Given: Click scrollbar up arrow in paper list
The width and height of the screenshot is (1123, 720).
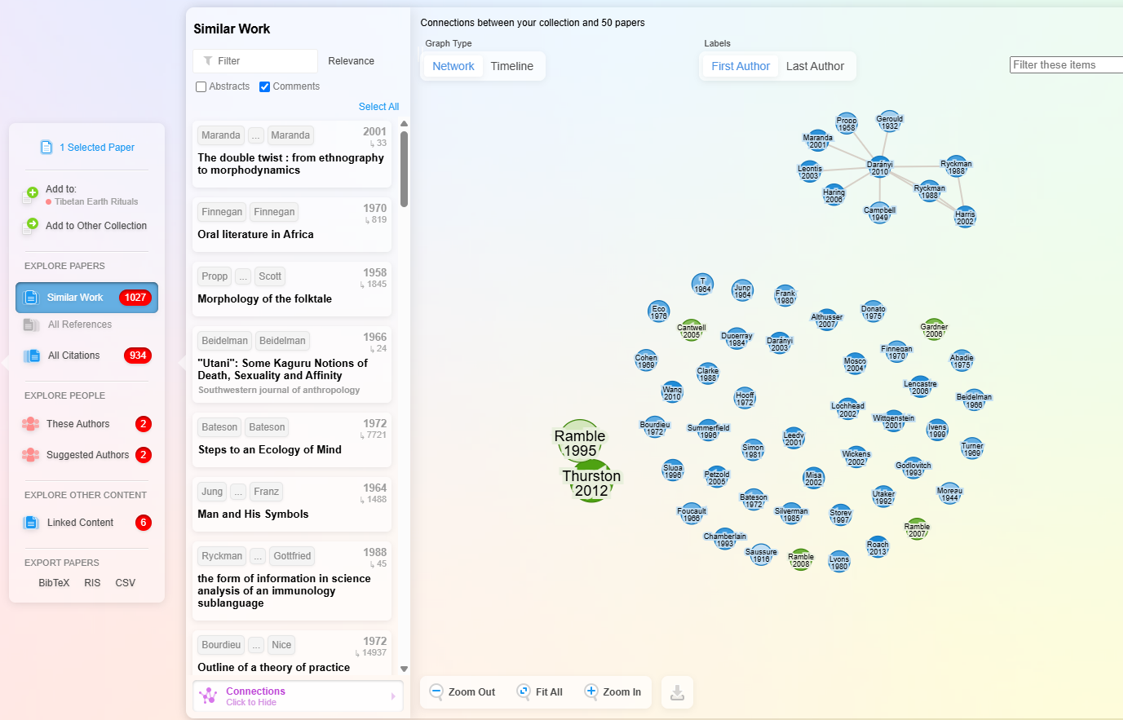Looking at the screenshot, I should [x=404, y=124].
